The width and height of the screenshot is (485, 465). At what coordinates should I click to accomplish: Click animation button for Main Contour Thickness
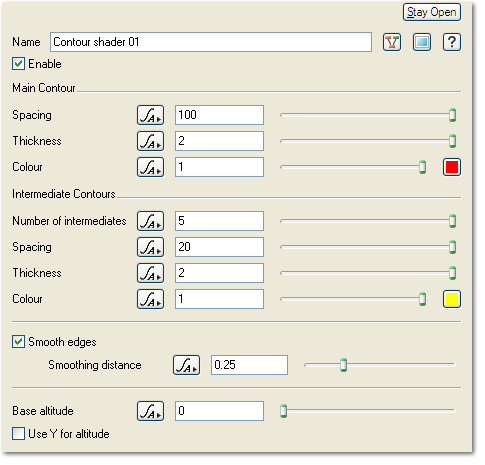coord(150,141)
